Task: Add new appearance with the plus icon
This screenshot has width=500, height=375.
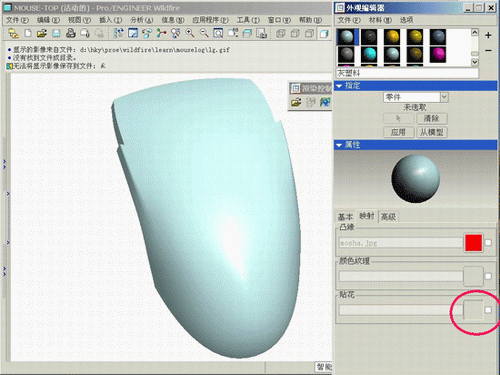Action: pos(488,35)
